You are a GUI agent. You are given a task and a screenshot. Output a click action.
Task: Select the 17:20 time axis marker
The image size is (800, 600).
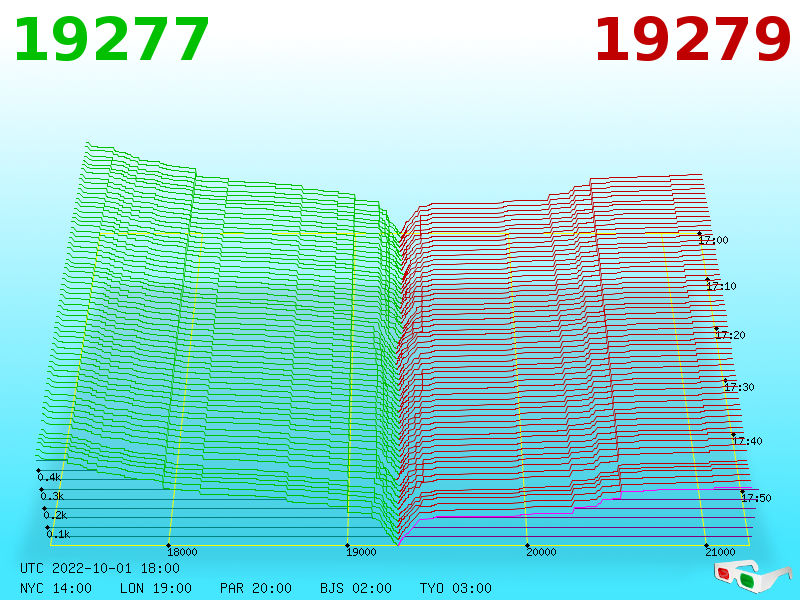tap(730, 335)
